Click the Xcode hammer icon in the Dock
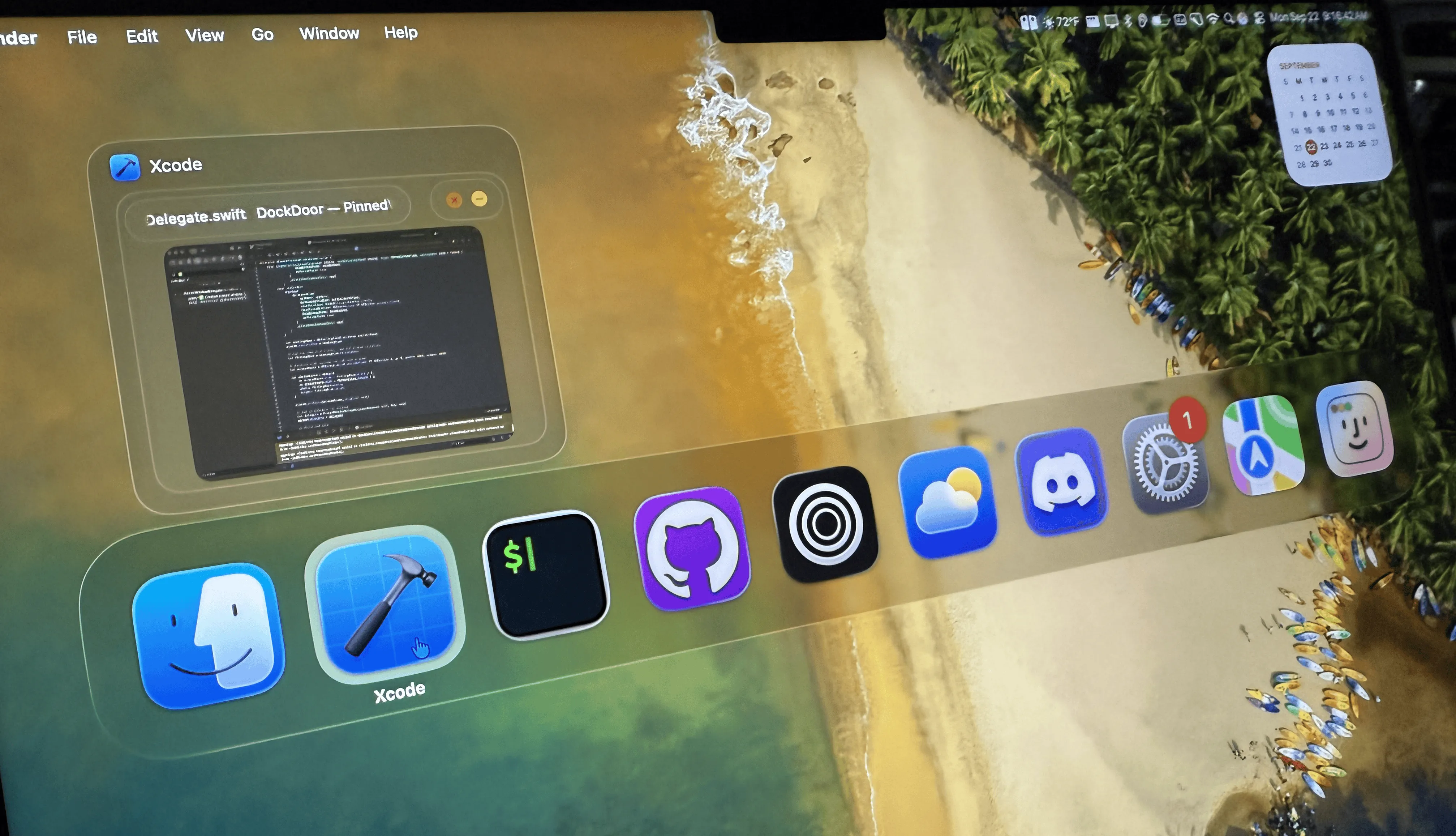Screen dimensions: 1456x836 tap(386, 604)
